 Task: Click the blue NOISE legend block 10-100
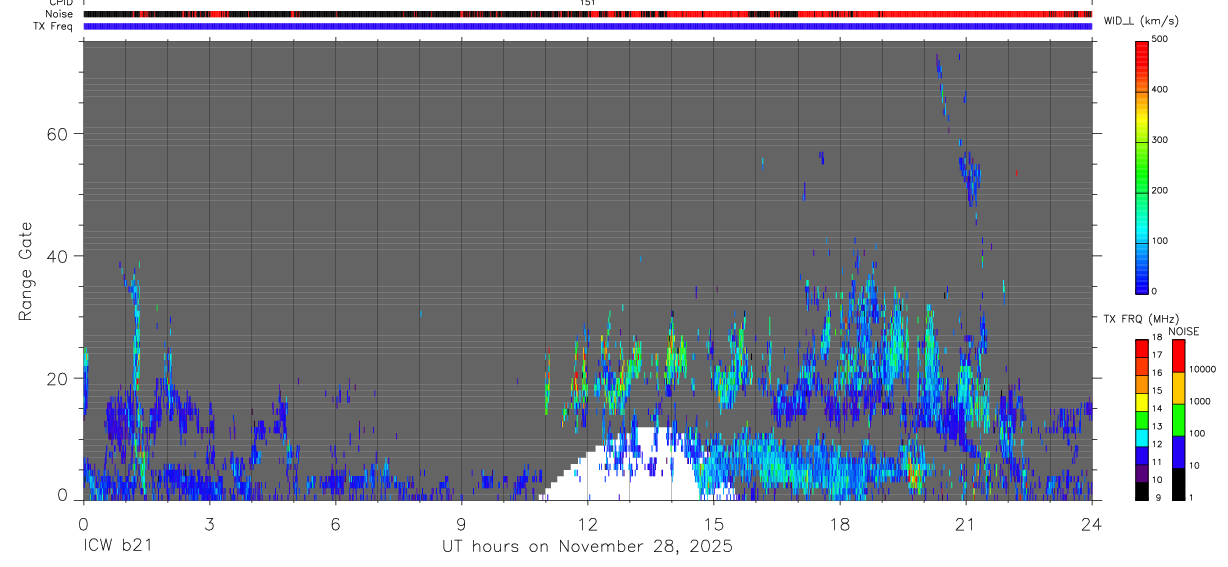click(1178, 452)
